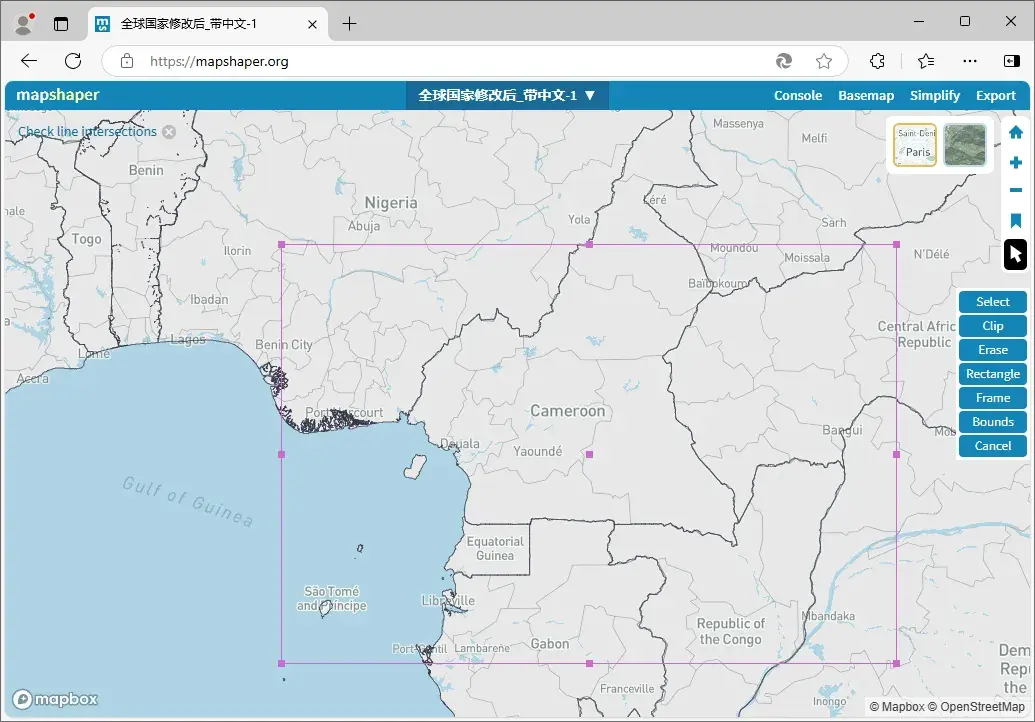Dismiss the Check line intersections notice
Viewport: 1035px width, 722px height.
169,131
